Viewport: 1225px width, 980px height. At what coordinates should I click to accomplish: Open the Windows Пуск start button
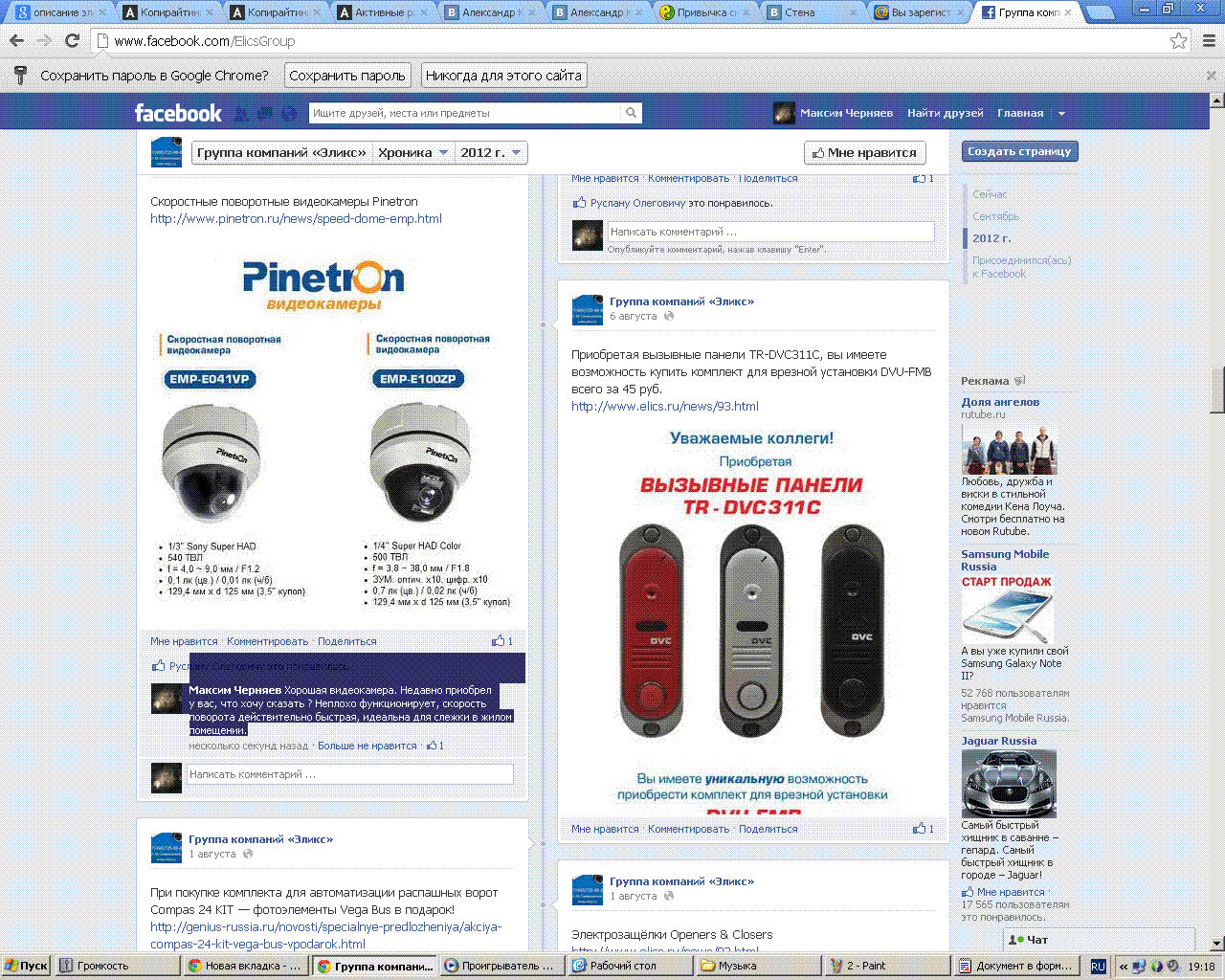[27, 966]
